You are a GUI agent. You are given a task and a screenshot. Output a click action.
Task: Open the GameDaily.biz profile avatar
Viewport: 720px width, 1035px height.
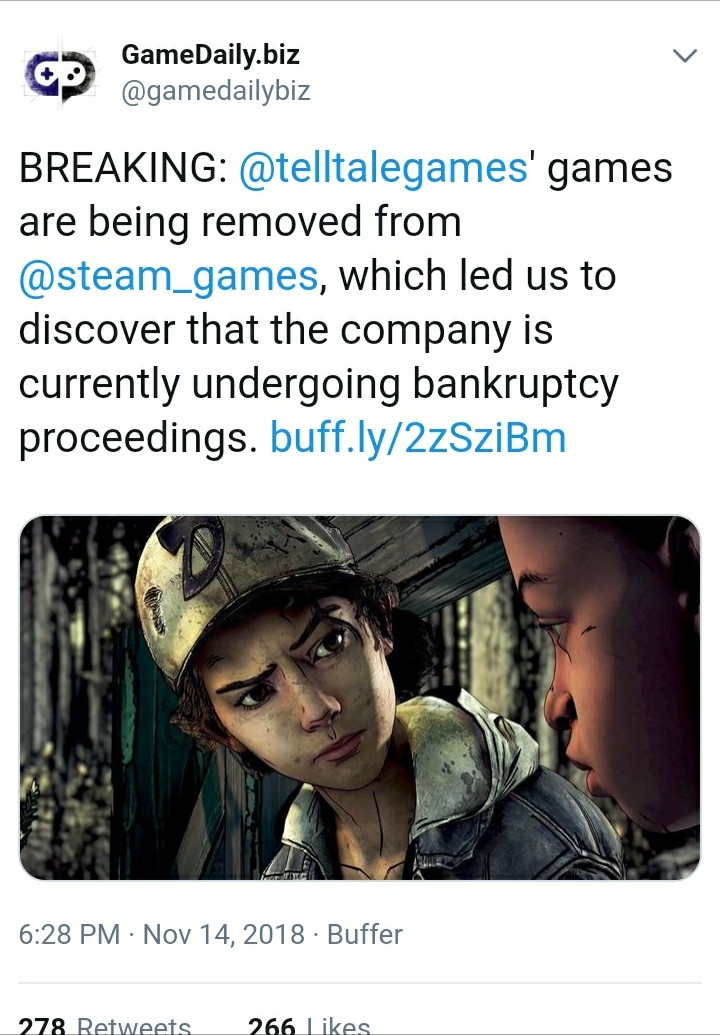[x=60, y=74]
